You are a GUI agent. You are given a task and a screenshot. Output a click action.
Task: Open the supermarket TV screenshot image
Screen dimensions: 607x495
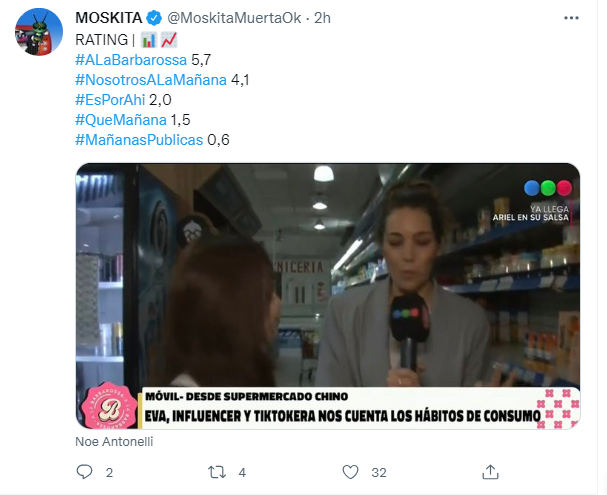point(328,296)
